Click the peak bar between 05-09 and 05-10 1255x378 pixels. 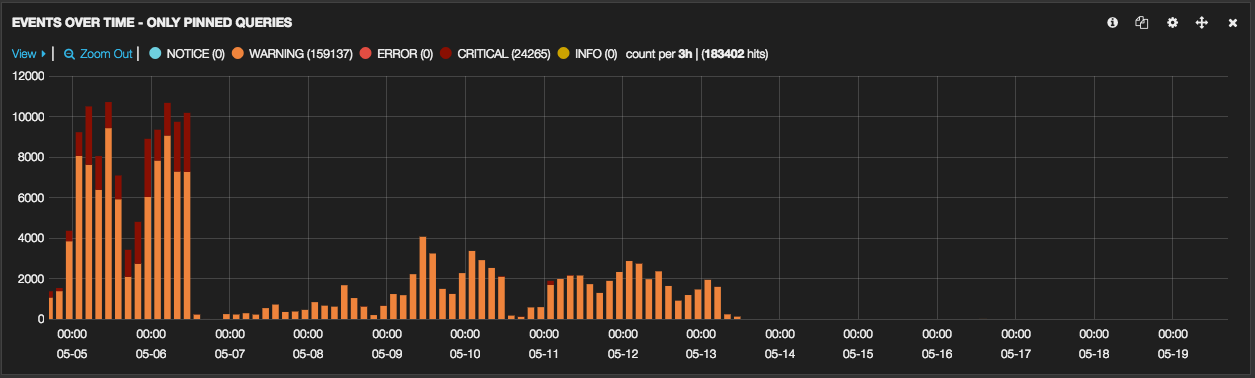click(x=423, y=278)
